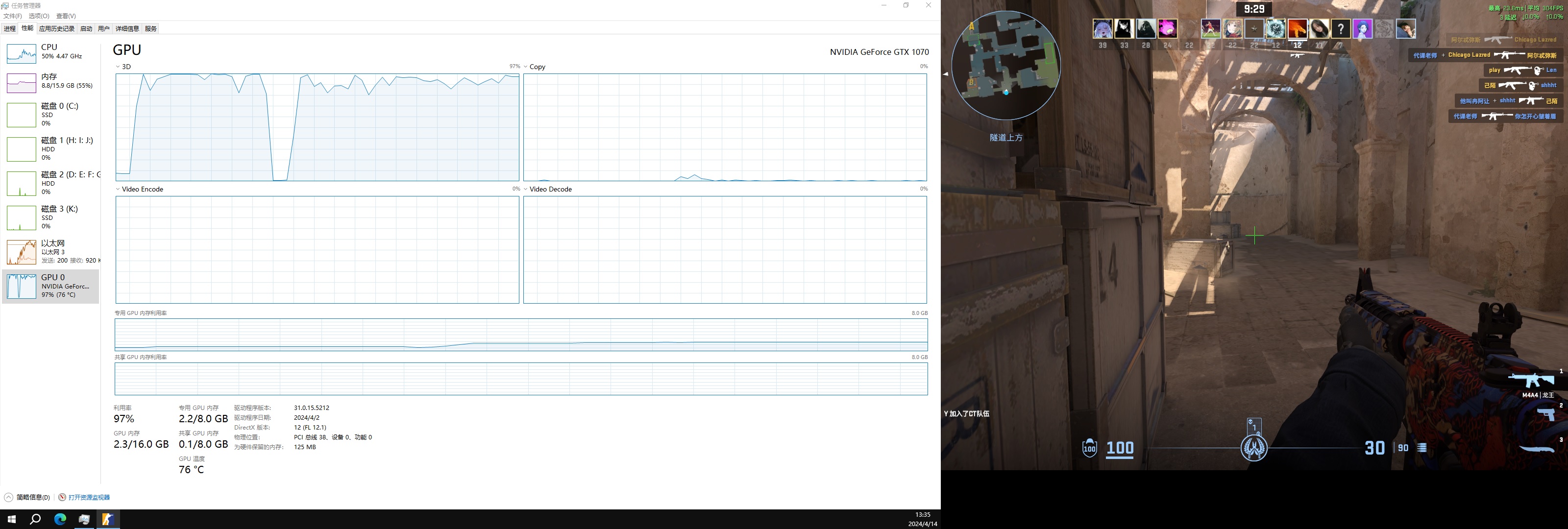Open the Video Encode graph dropdown
1568x529 pixels.
point(118,190)
